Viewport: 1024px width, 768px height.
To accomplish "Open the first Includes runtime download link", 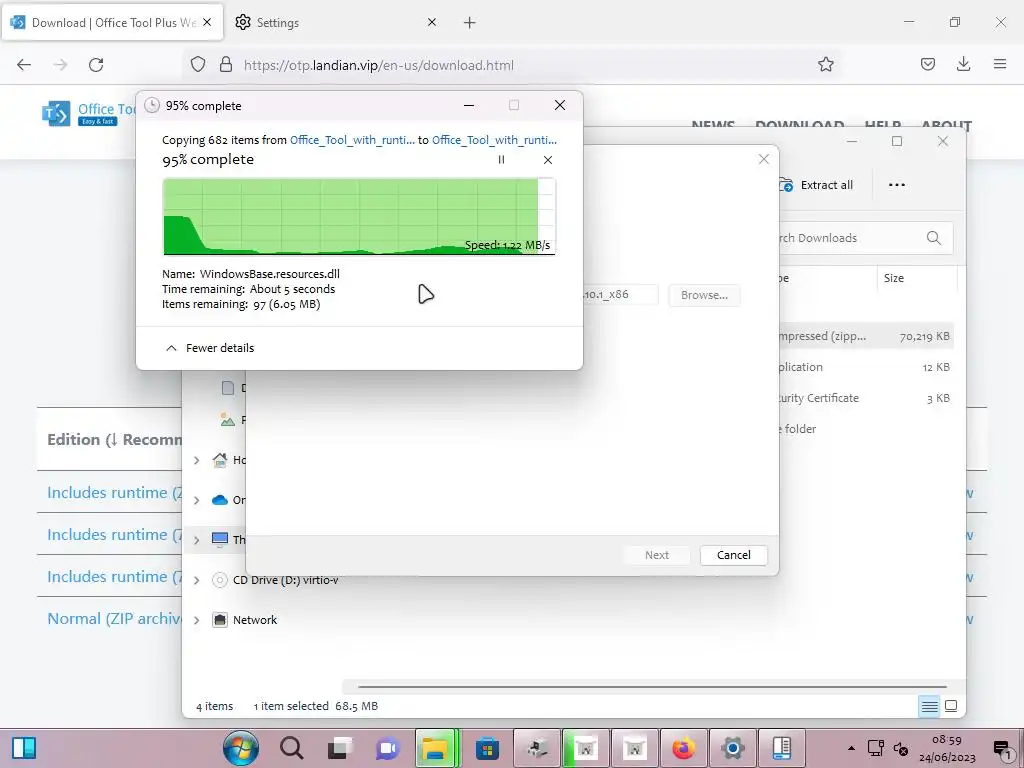I will pos(114,493).
